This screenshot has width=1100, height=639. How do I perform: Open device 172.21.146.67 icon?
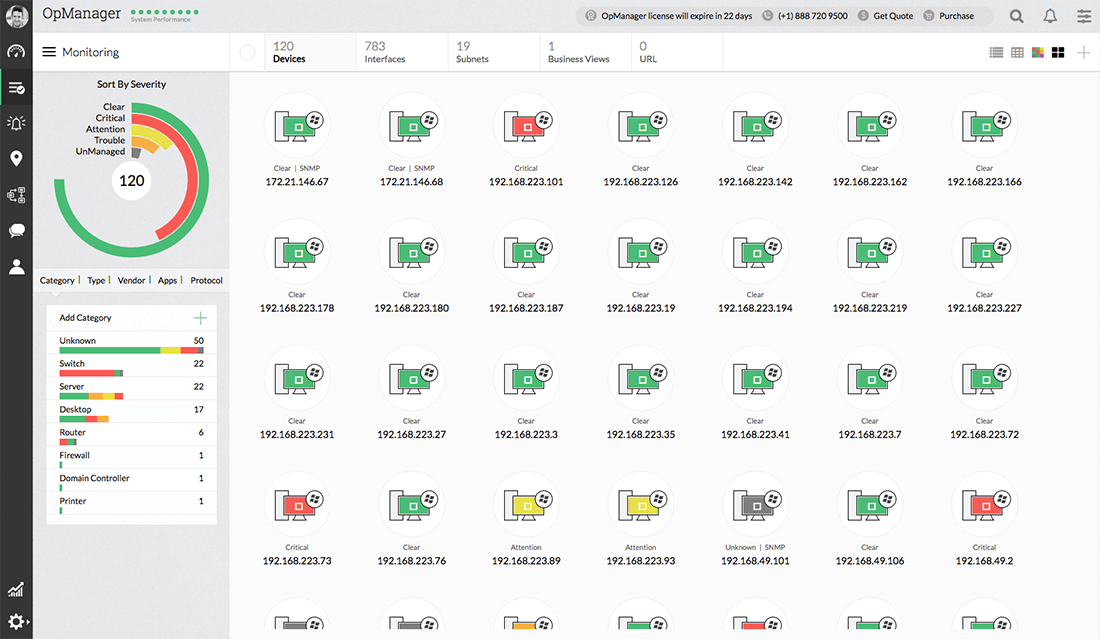[297, 125]
